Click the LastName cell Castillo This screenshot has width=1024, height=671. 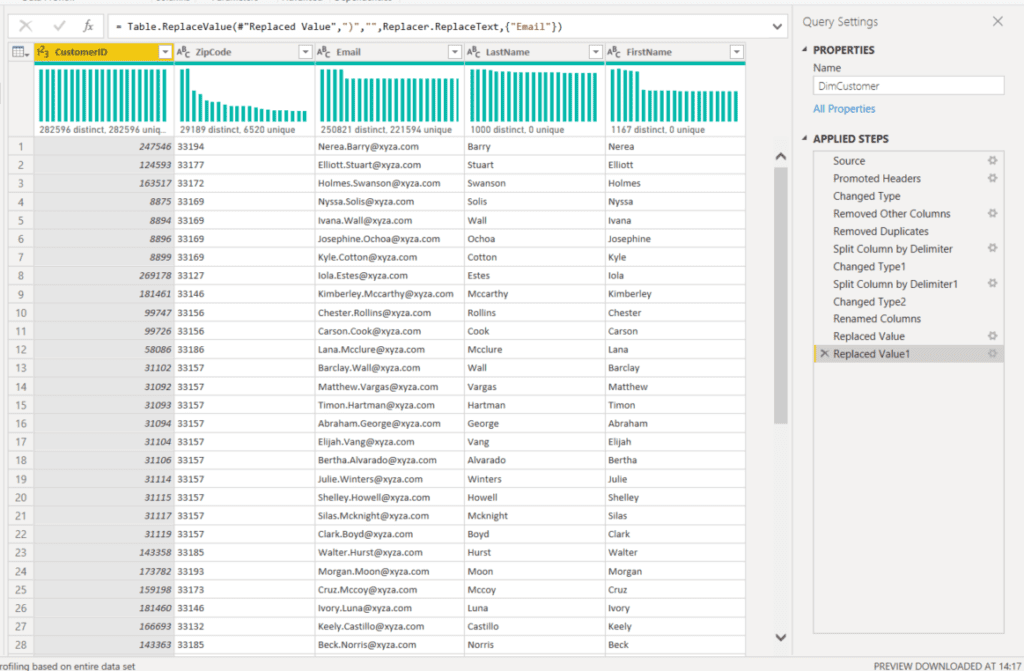pos(535,627)
